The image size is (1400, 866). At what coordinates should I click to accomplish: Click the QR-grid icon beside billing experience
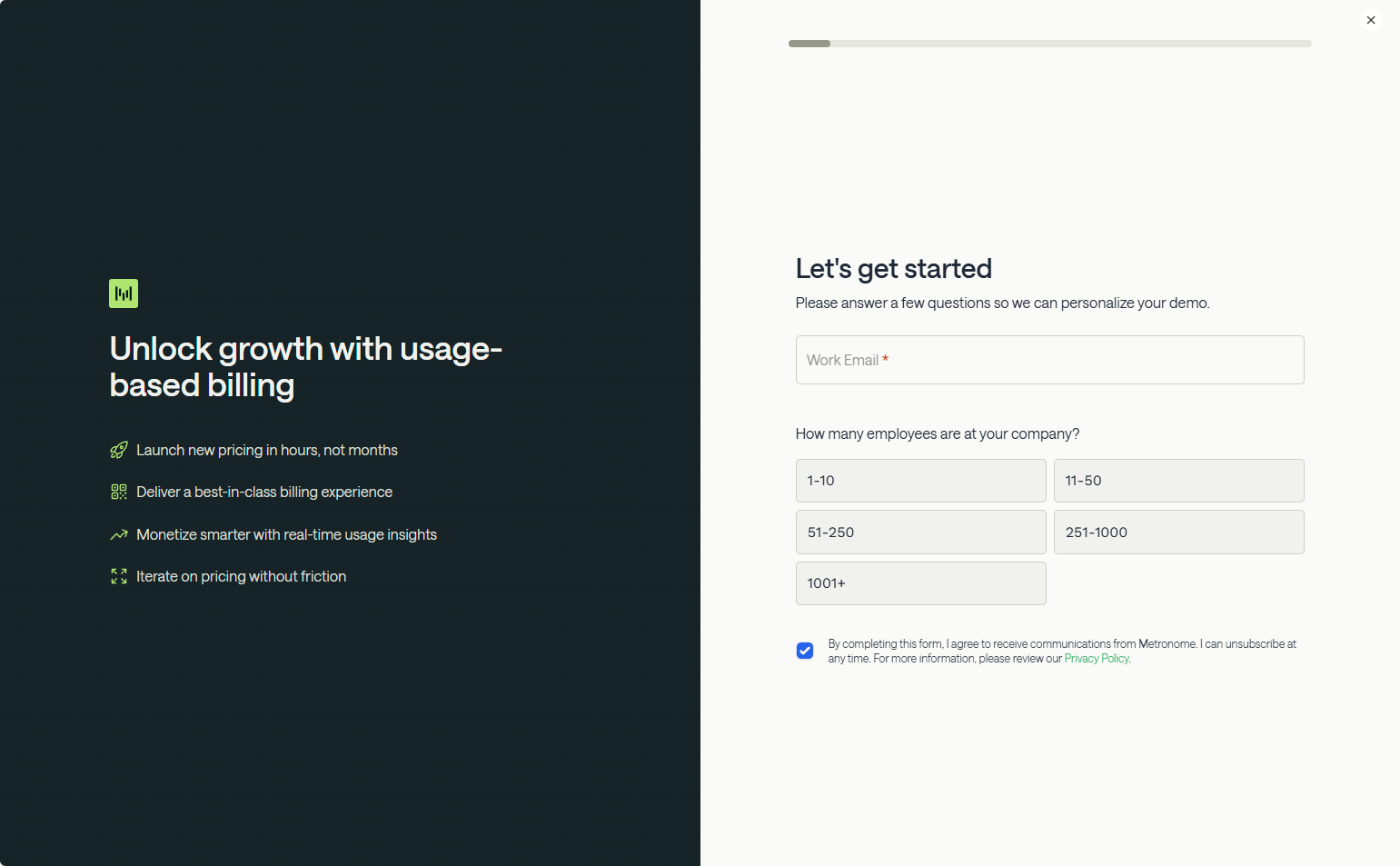click(x=119, y=492)
